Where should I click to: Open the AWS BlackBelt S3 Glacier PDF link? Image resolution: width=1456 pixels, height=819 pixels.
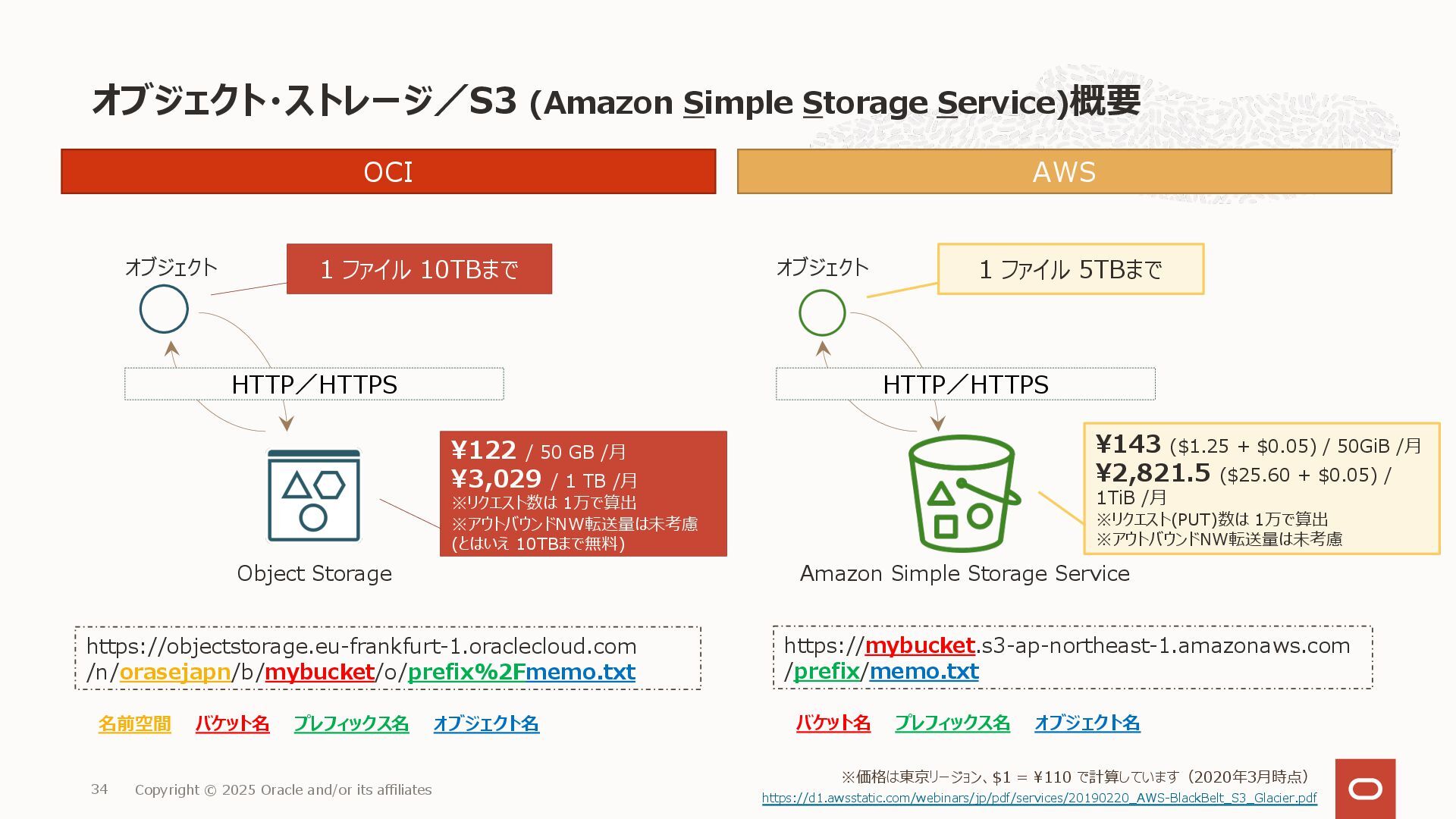(x=1039, y=798)
